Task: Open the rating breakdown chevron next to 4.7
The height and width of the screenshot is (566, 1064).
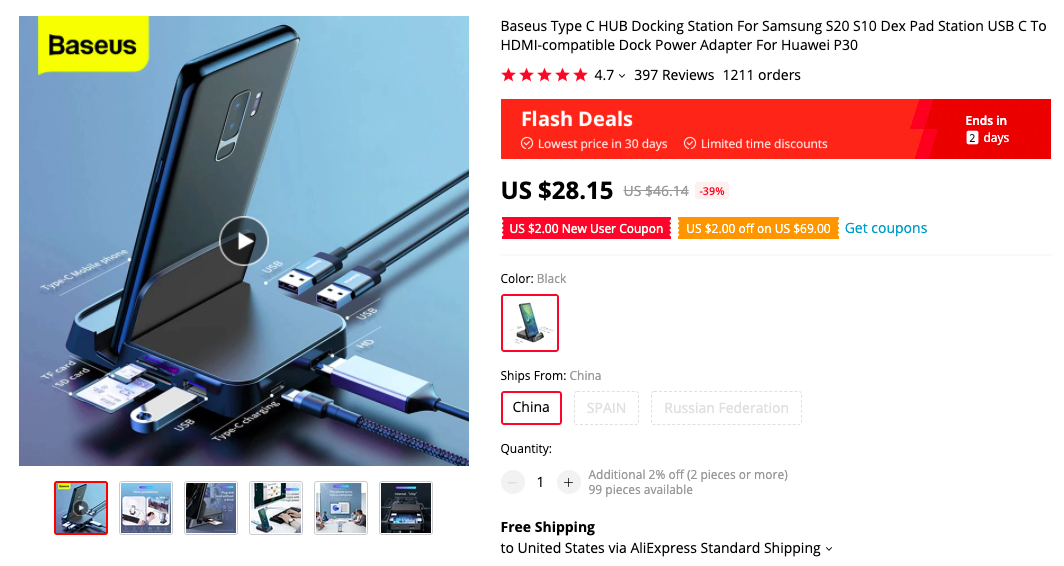Action: [622, 76]
